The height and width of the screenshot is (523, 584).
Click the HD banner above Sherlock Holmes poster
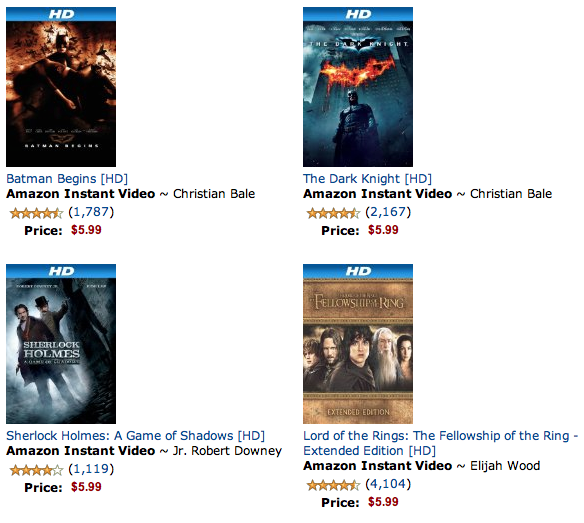(61, 271)
